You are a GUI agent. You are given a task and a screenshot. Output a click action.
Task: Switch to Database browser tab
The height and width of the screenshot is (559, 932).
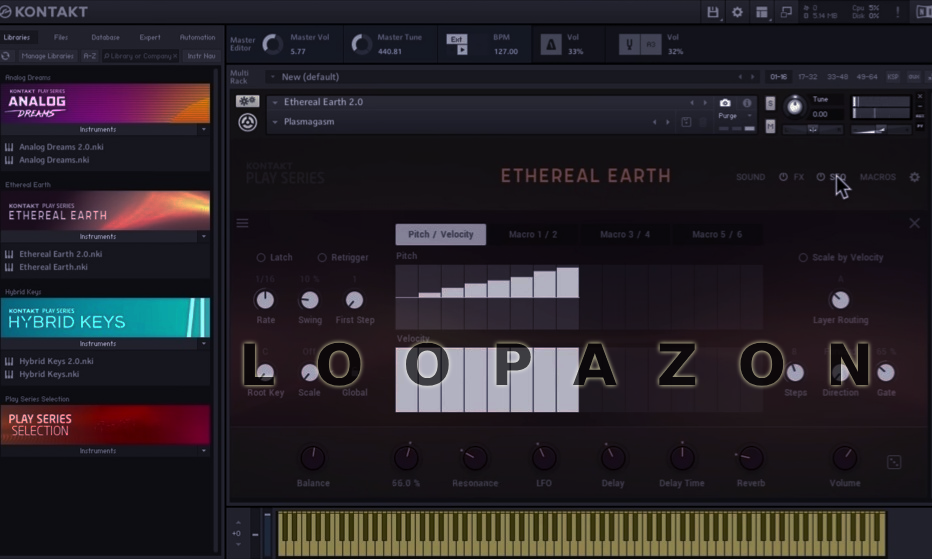[105, 37]
